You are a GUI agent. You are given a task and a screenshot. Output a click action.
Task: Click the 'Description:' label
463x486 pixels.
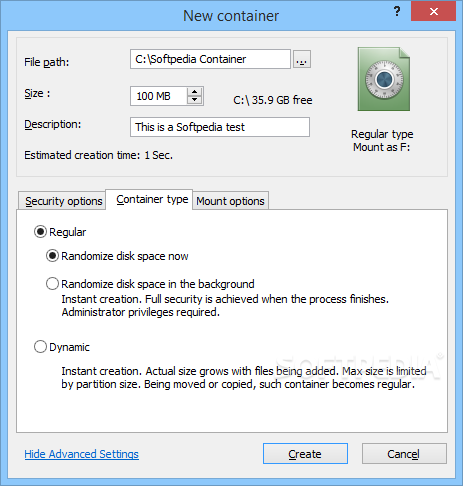click(x=53, y=125)
